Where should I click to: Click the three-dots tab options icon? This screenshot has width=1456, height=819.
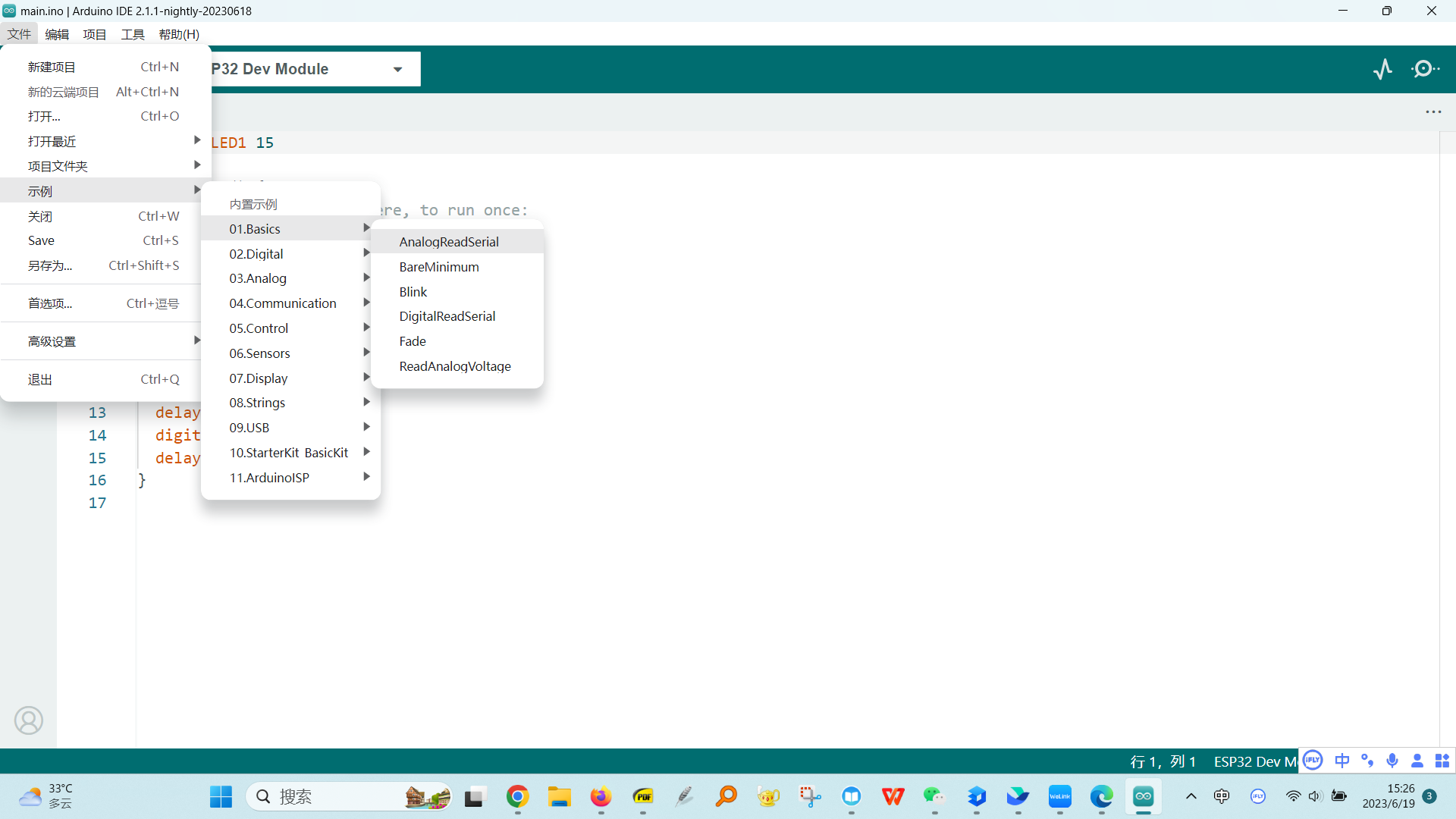tap(1433, 112)
